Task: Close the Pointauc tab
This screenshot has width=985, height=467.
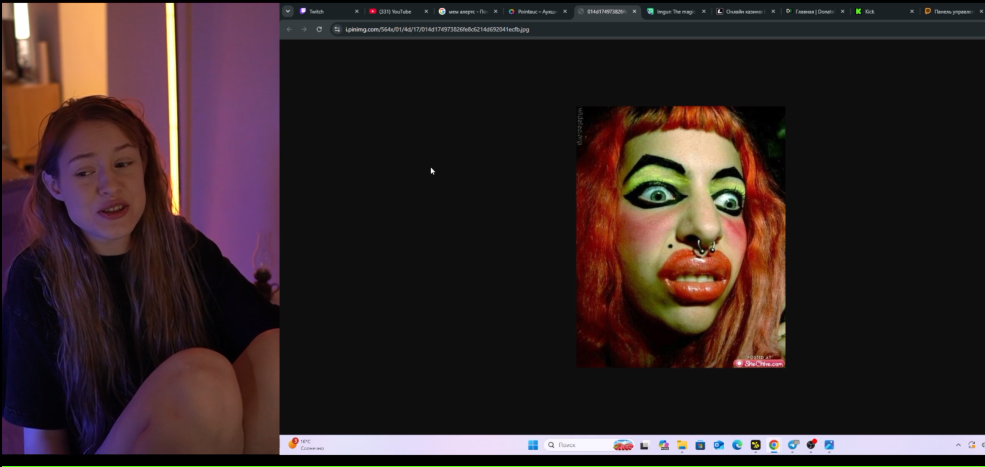Action: 565,11
